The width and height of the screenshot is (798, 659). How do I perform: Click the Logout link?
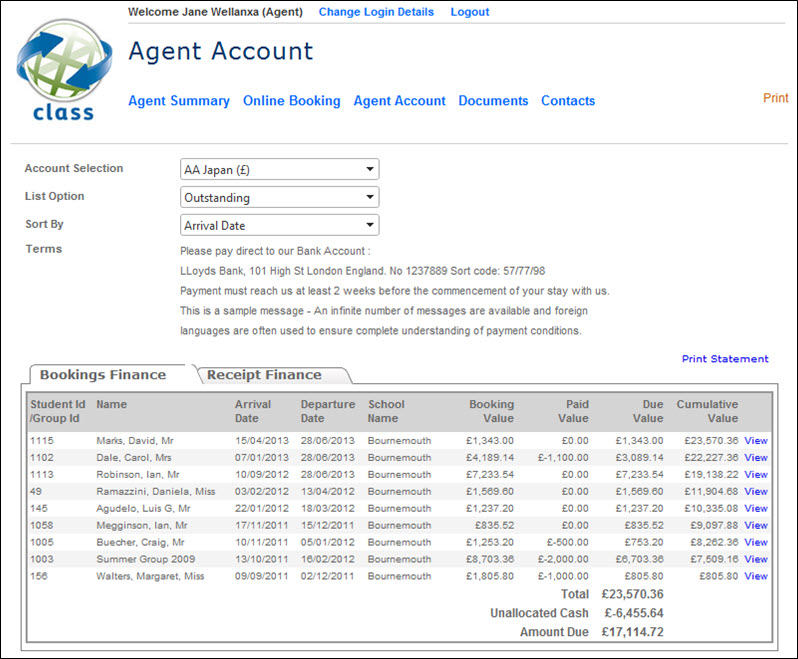470,12
